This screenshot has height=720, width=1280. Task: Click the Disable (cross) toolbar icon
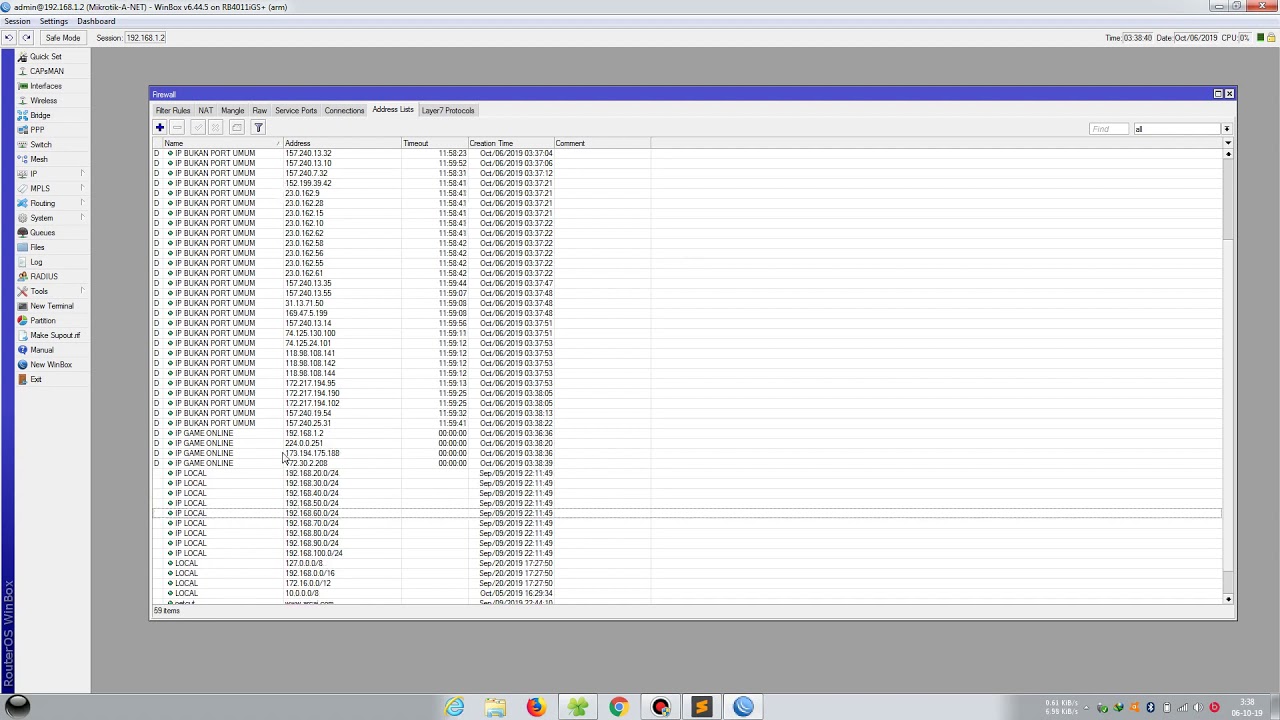pos(215,128)
